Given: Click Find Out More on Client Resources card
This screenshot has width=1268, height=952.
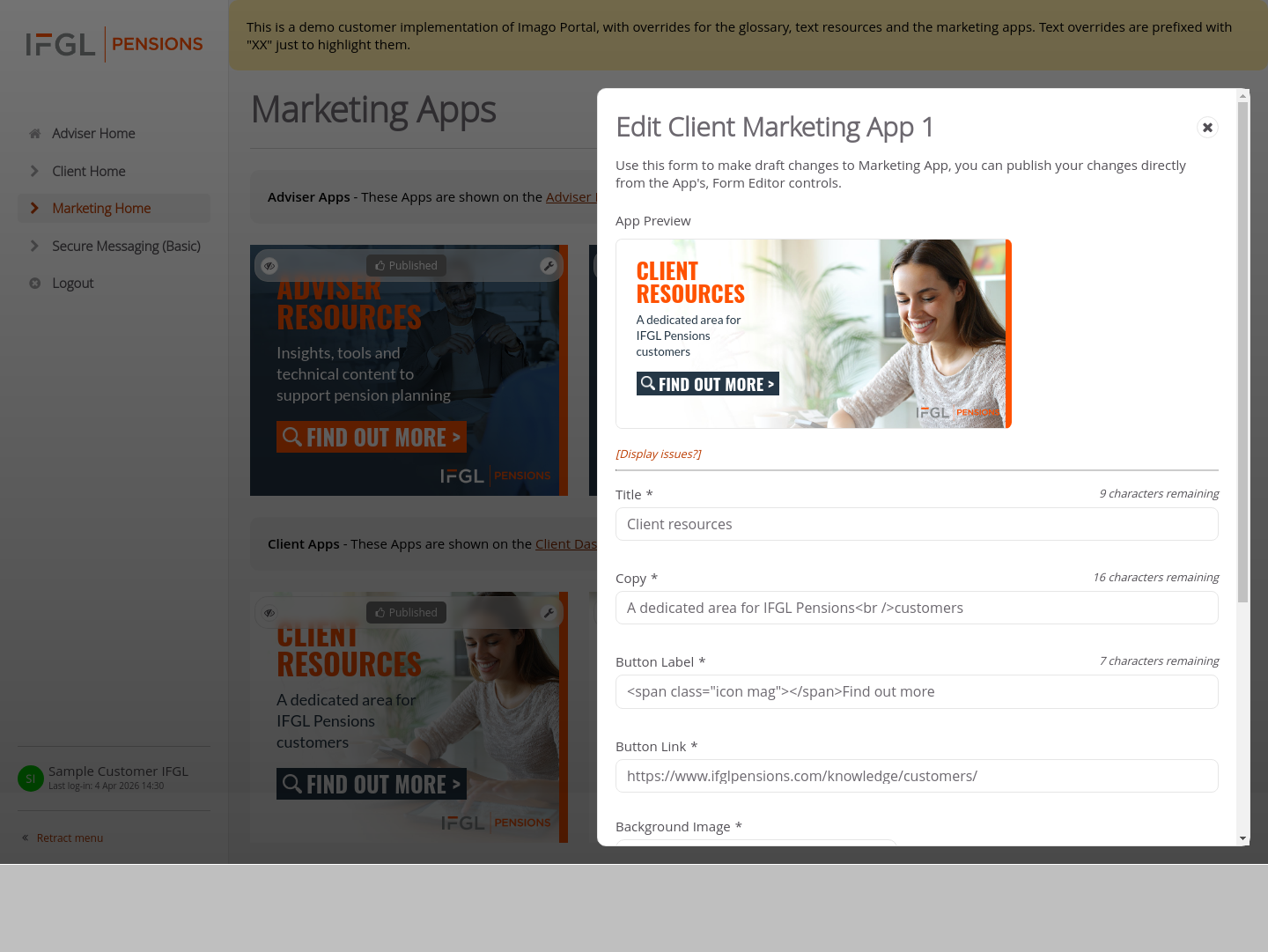Looking at the screenshot, I should click(372, 784).
